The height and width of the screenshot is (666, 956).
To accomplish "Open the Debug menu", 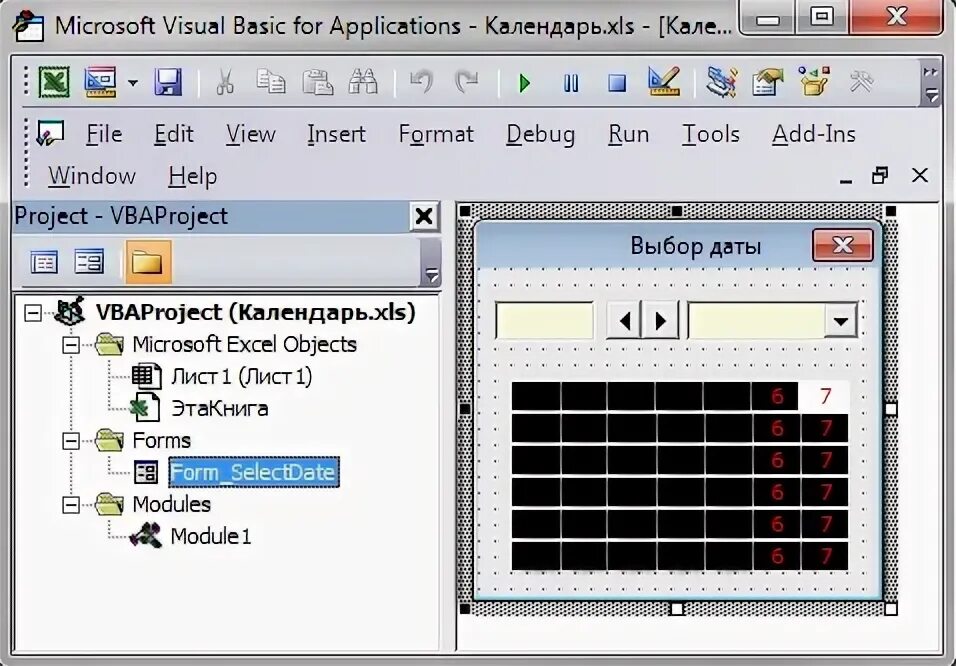I will click(541, 134).
